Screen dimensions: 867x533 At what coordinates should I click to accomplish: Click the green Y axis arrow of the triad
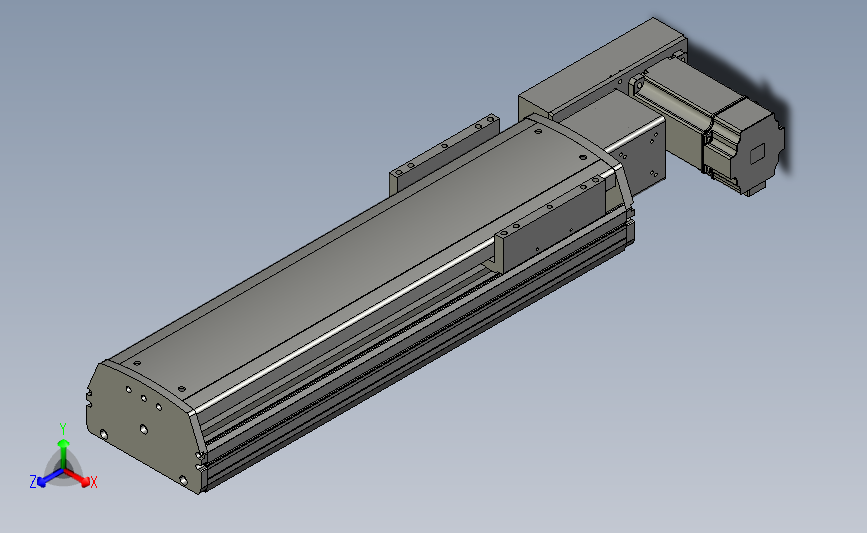(x=64, y=454)
